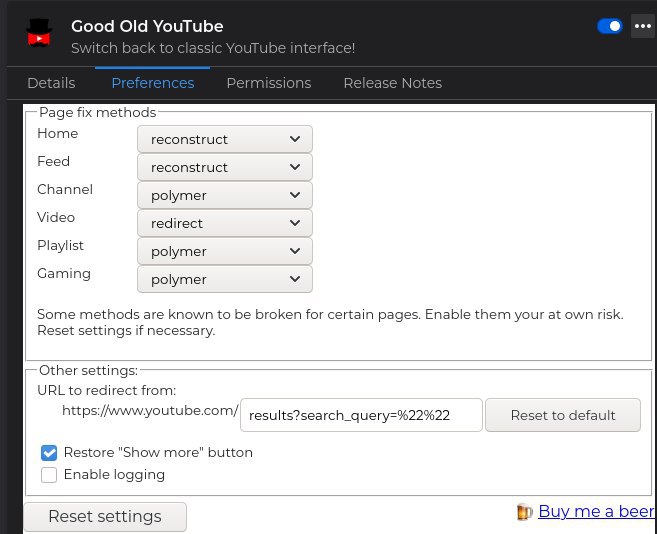
Task: Open the three-dots more options menu
Action: point(643,26)
